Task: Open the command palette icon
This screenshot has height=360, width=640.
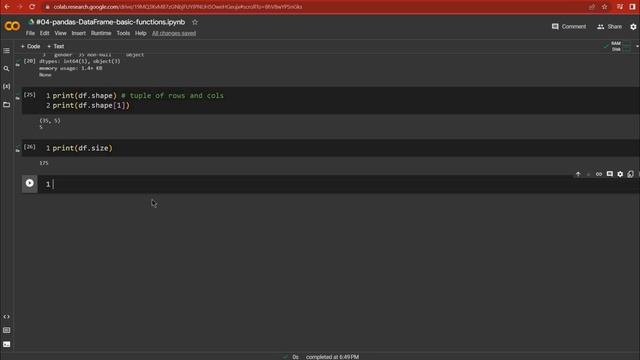Action: click(x=6, y=330)
